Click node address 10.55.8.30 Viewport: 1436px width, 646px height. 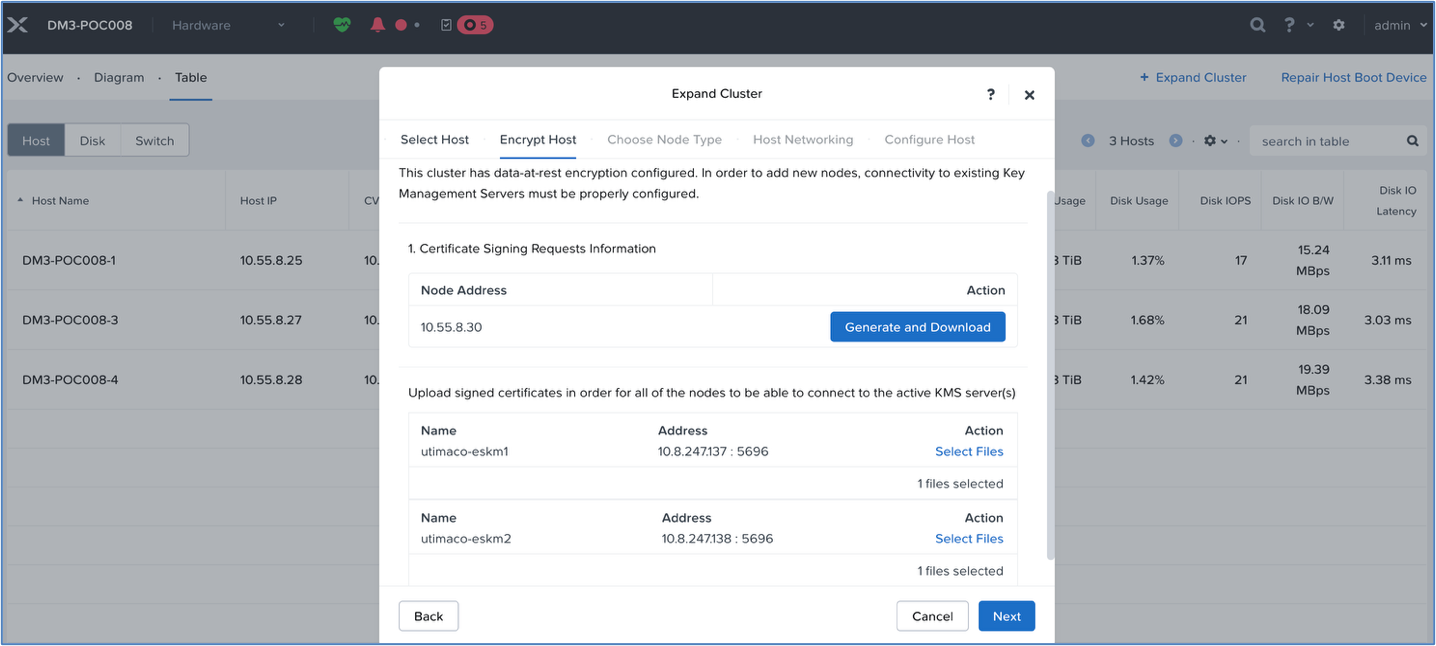point(451,327)
